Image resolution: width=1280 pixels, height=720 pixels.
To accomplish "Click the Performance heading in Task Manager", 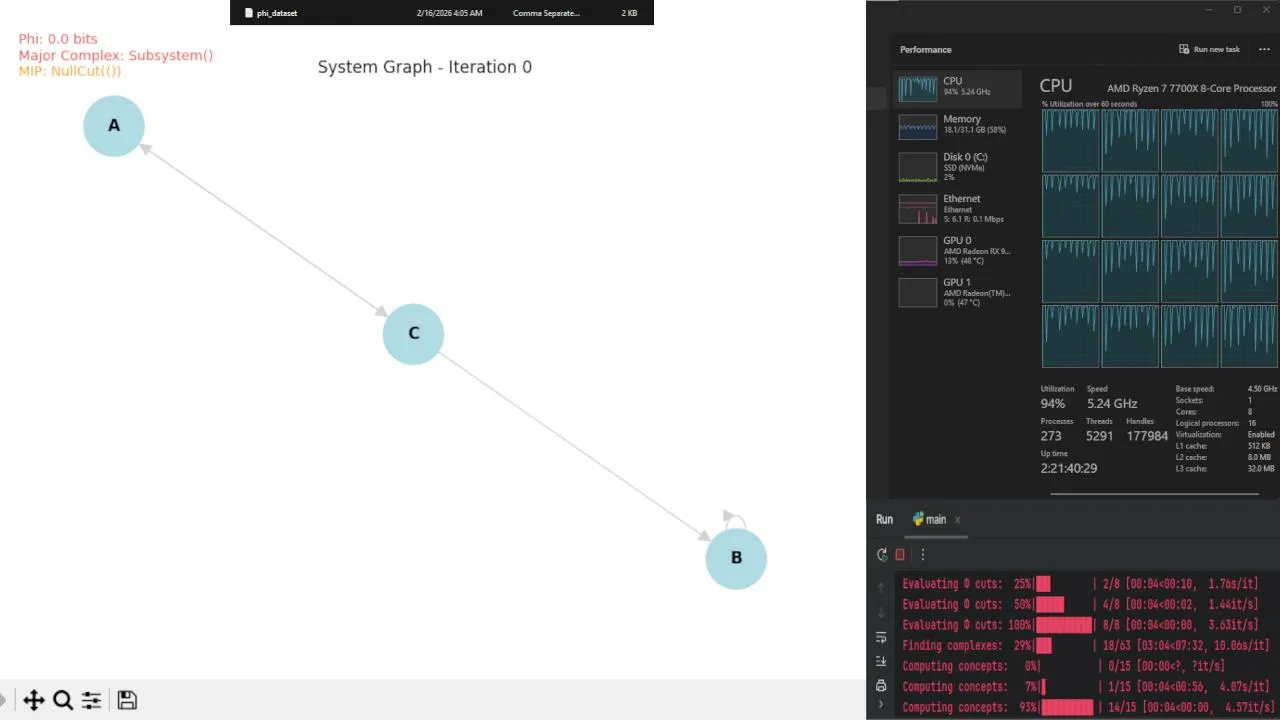I will (926, 49).
